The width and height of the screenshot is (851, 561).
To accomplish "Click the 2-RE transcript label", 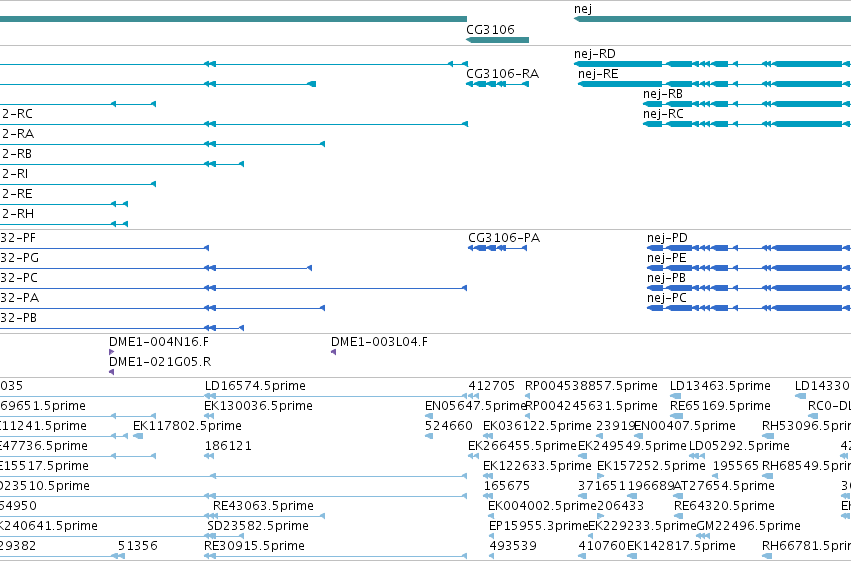I will [17, 194].
